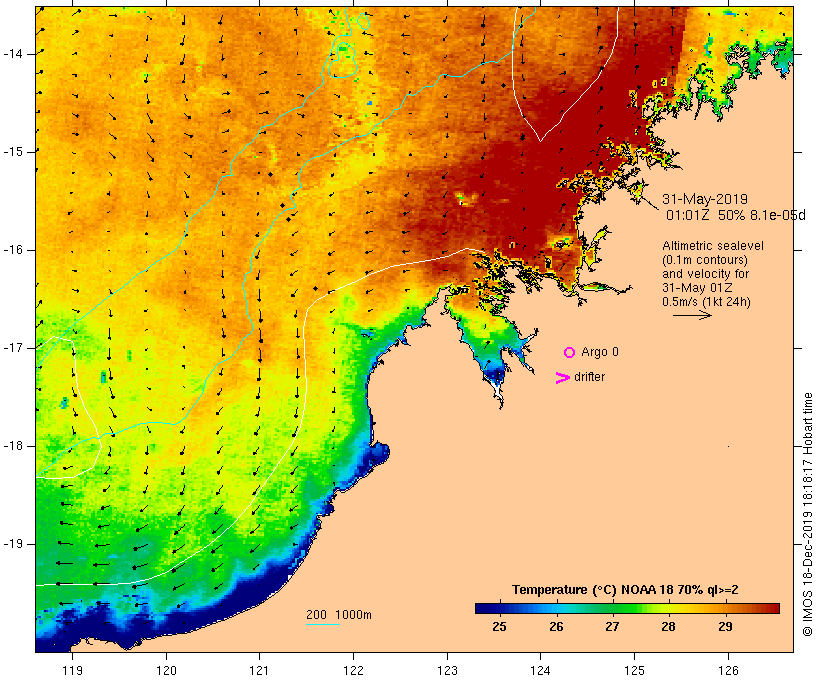The image size is (820, 680).
Task: Click the latitude axis label -16
Action: (x=13, y=250)
